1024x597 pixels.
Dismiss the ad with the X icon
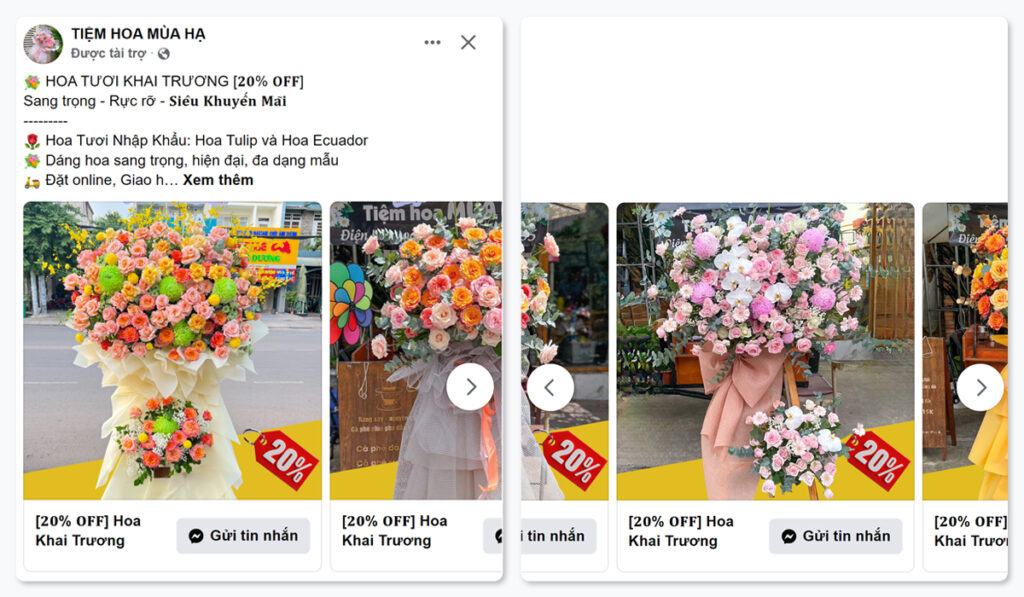tap(468, 42)
